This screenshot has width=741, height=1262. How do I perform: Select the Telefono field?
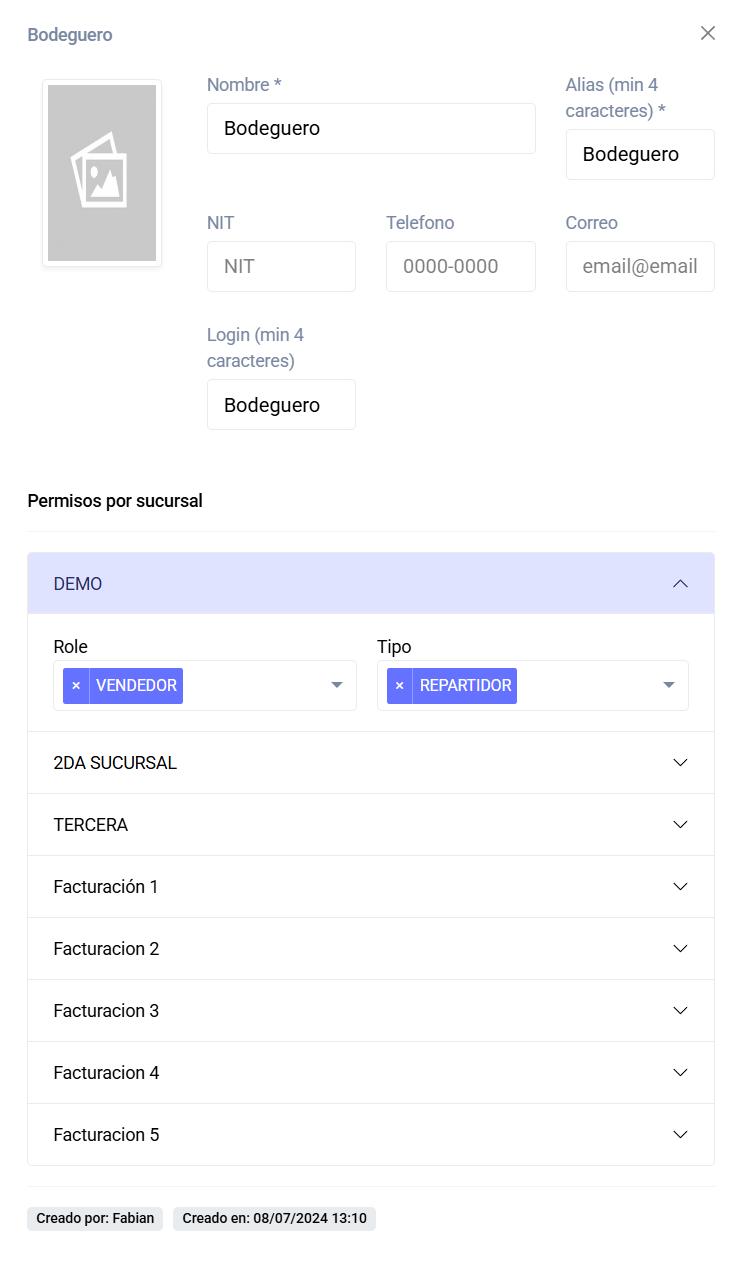461,266
